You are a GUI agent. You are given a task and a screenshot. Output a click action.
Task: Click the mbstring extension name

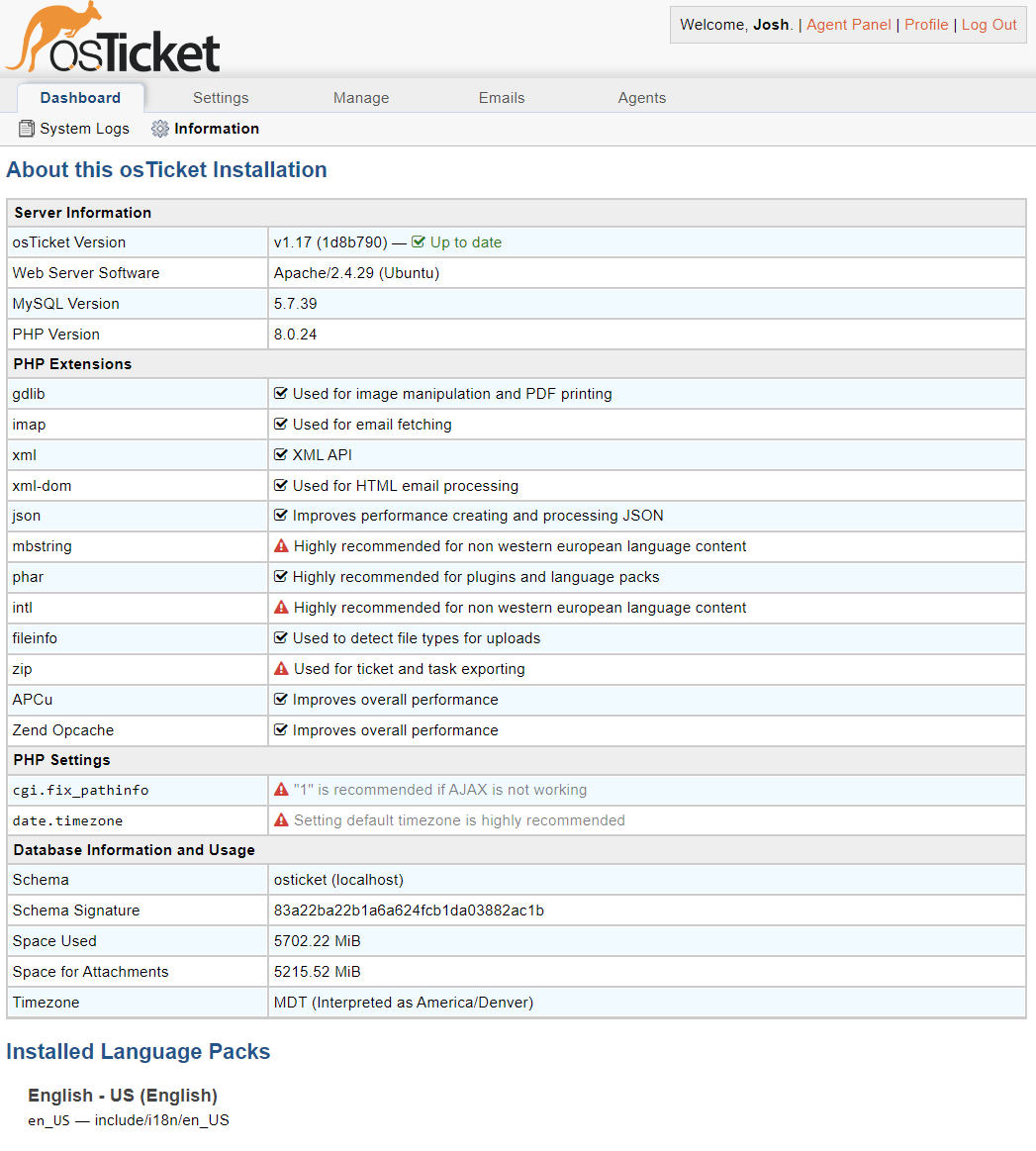point(42,546)
